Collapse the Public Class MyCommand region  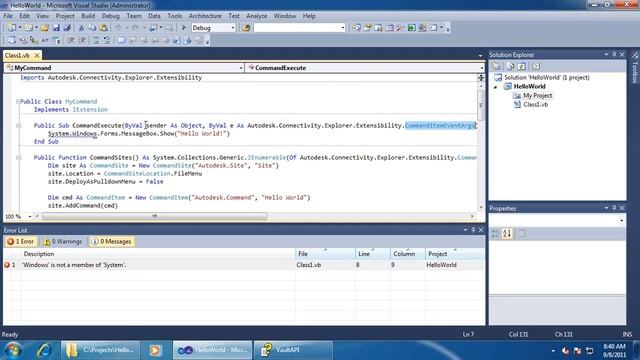pos(18,101)
